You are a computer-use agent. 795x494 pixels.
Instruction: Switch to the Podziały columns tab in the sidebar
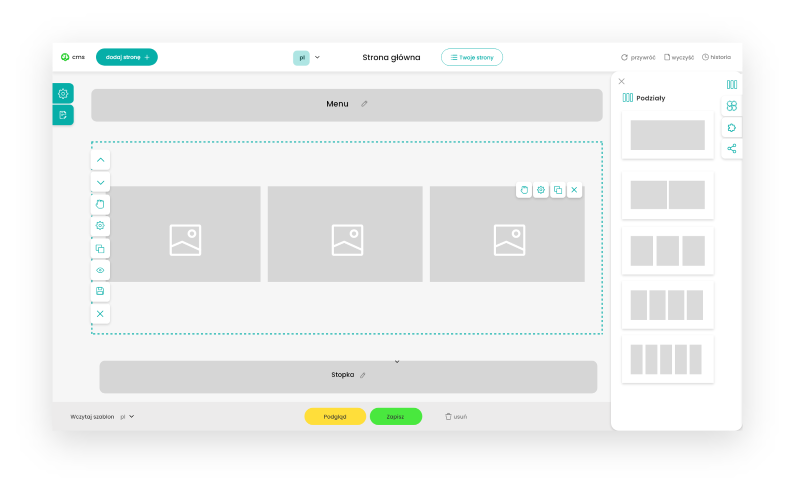(732, 85)
